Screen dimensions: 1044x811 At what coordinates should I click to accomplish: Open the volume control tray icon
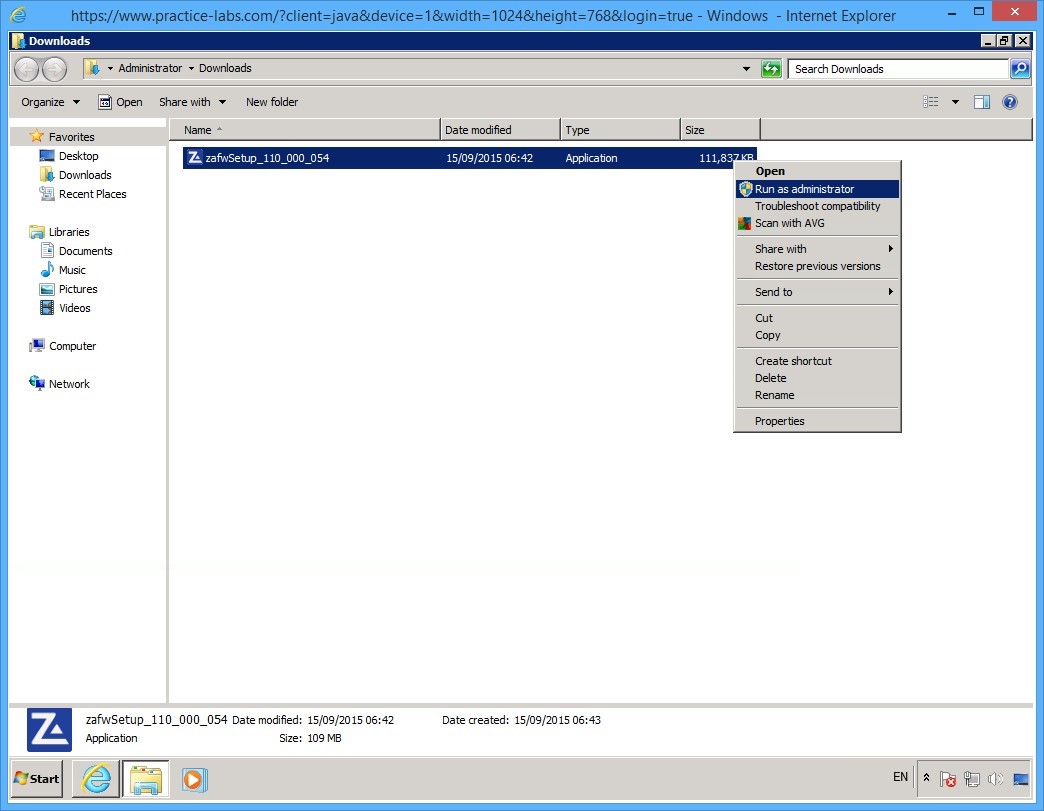[x=996, y=778]
